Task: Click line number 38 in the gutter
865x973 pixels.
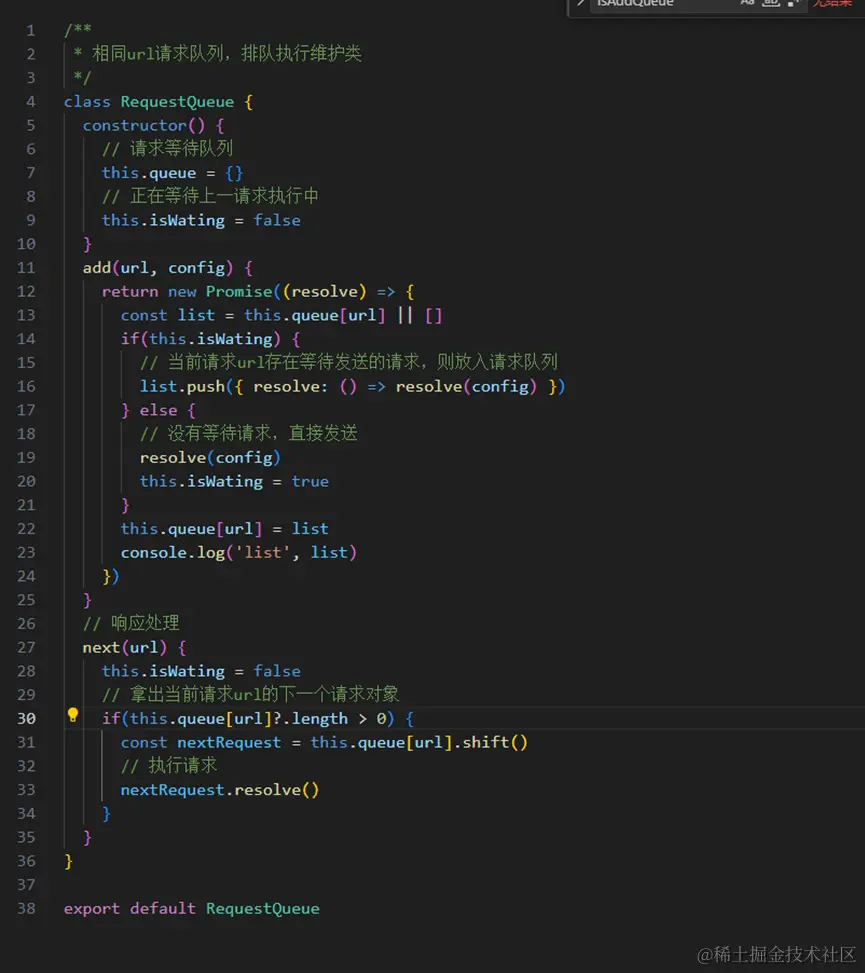Action: pyautogui.click(x=26, y=908)
